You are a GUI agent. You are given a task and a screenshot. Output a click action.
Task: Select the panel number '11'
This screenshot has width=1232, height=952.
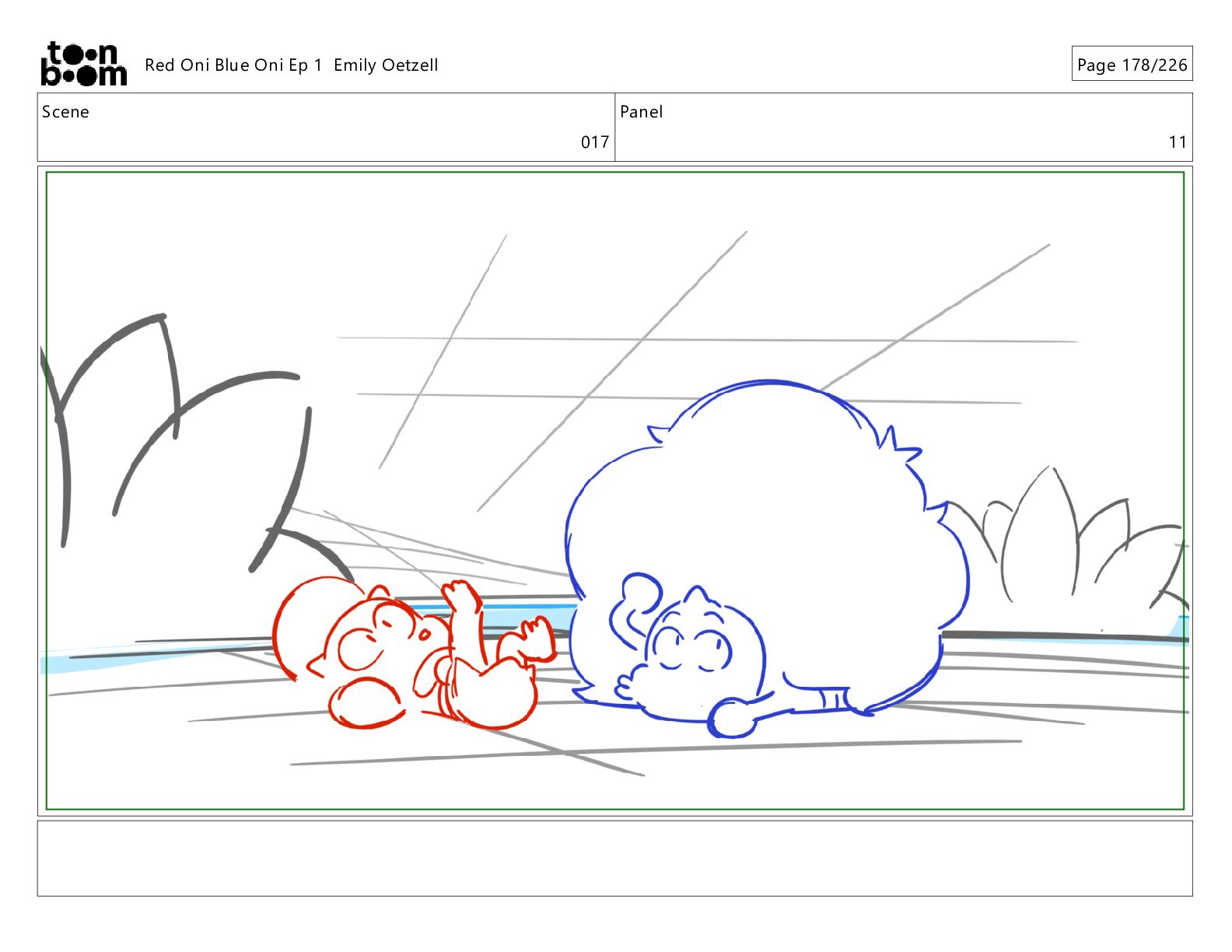1178,142
